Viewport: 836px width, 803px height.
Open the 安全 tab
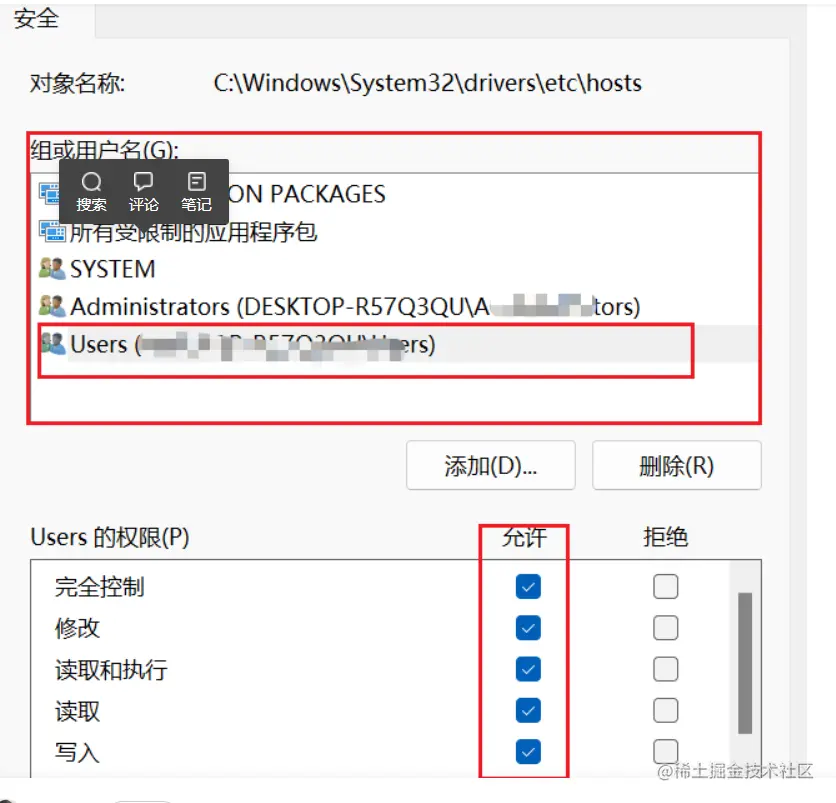tap(36, 19)
